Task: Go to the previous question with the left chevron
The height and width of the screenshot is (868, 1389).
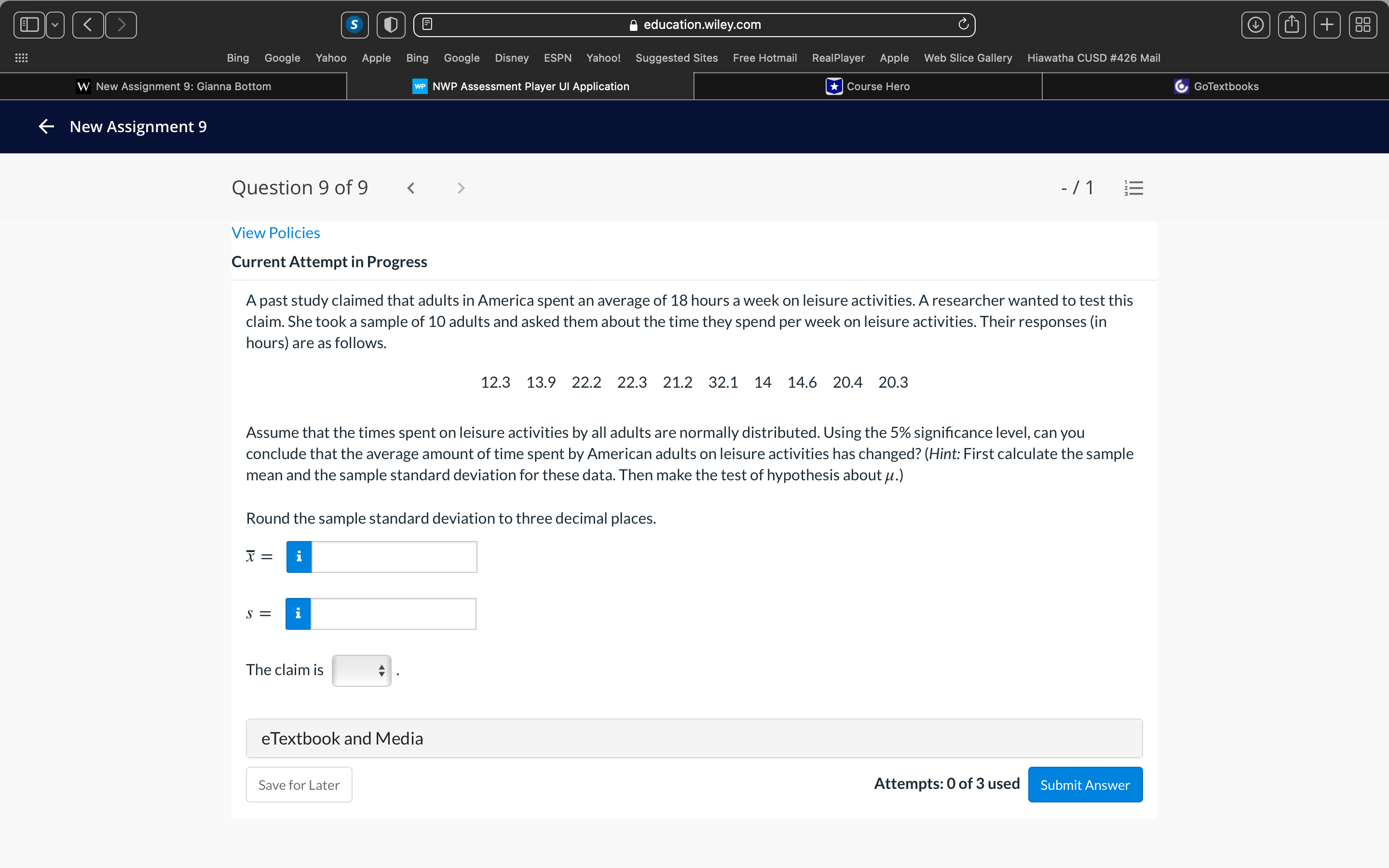Action: pyautogui.click(x=411, y=188)
